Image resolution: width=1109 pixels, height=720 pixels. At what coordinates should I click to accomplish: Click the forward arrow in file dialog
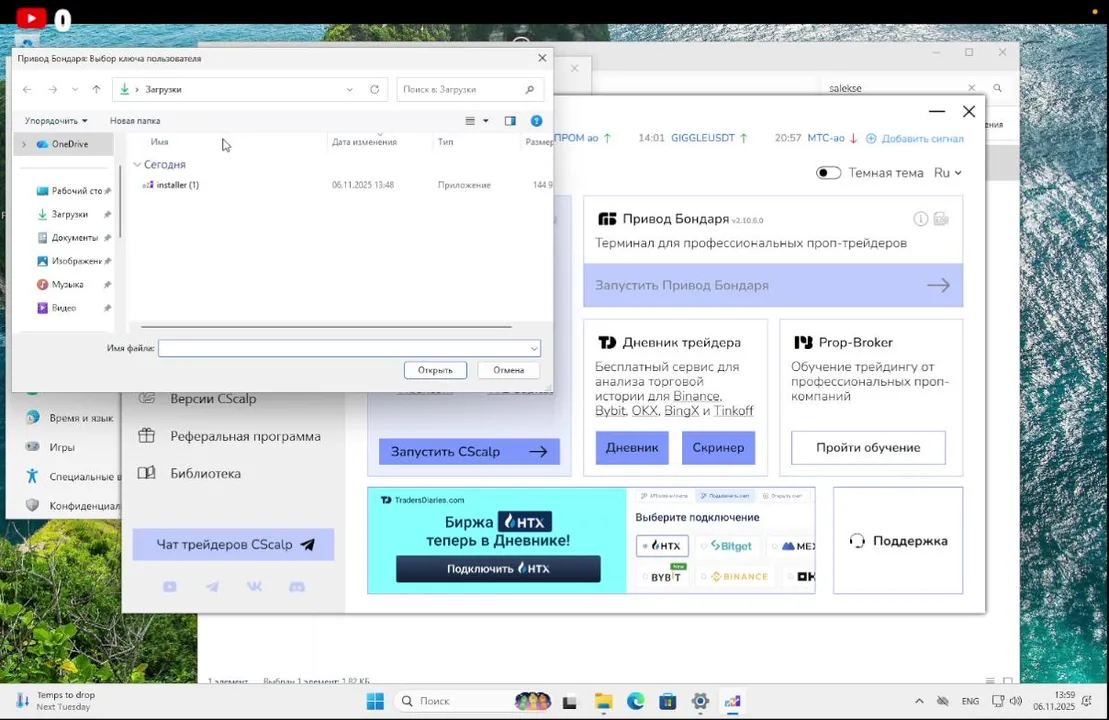coord(52,90)
